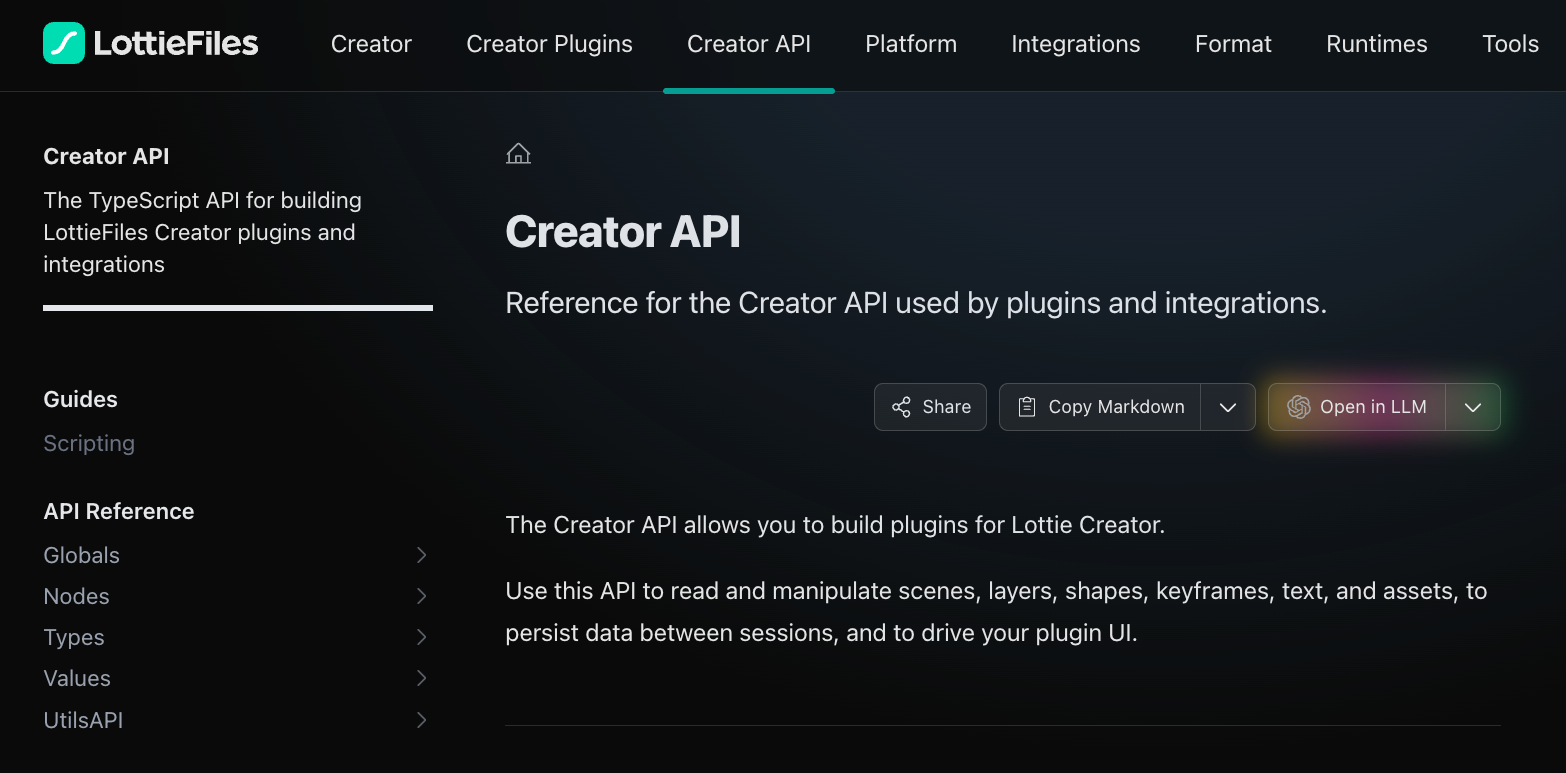
Task: Open the Globals sidebar item
Action: 81,555
